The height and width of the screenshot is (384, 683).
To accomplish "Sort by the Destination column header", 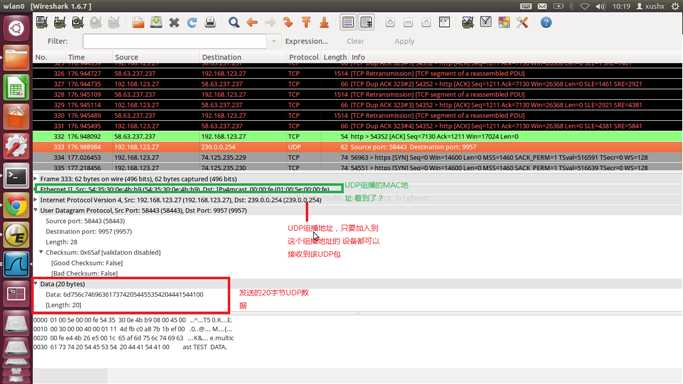I will [x=221, y=57].
